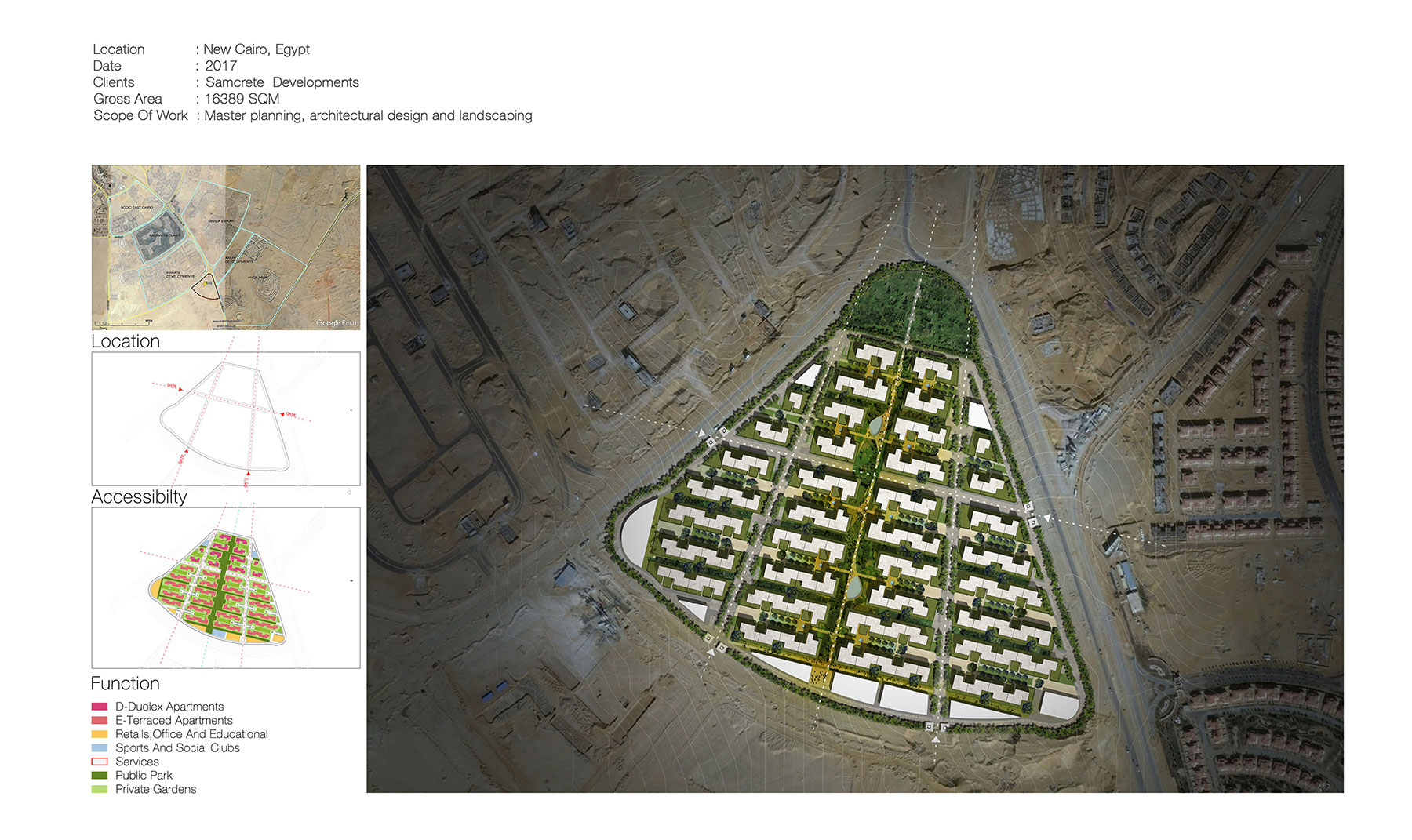Click the 'Private Gardens' legend label
This screenshot has width=1412, height=840.
[155, 789]
